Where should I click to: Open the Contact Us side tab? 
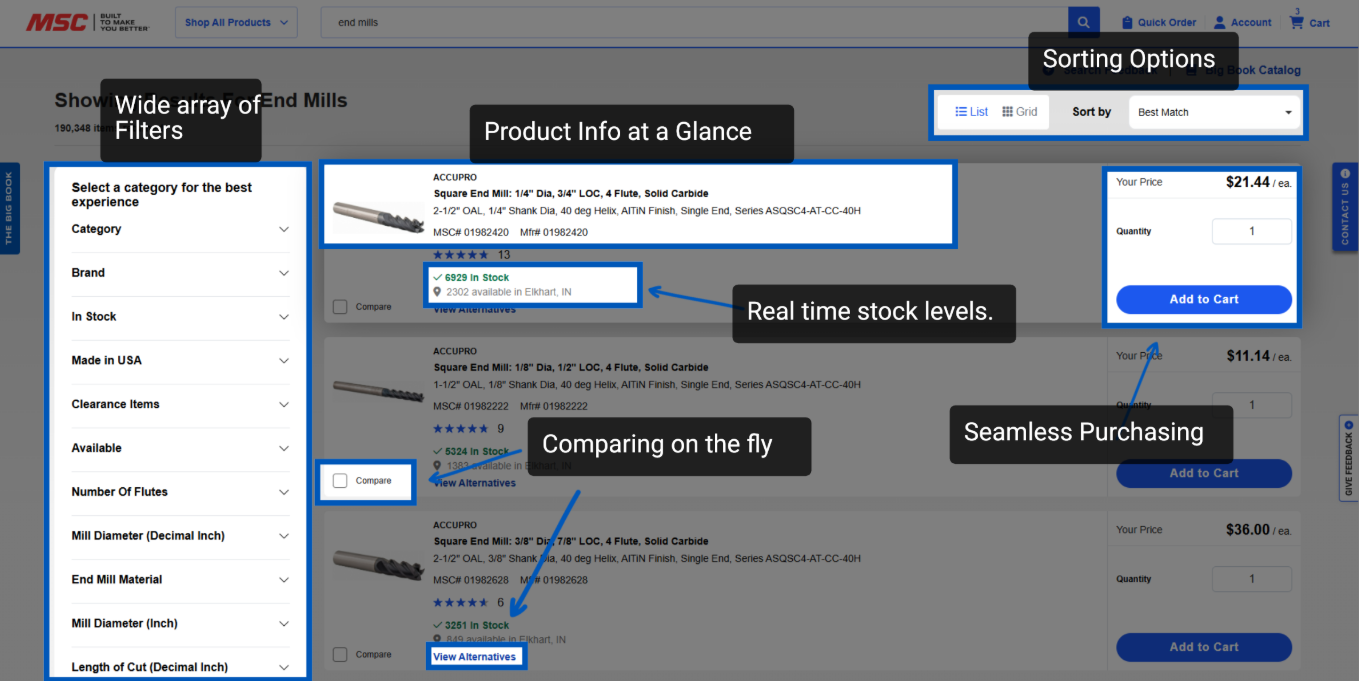[x=1346, y=207]
